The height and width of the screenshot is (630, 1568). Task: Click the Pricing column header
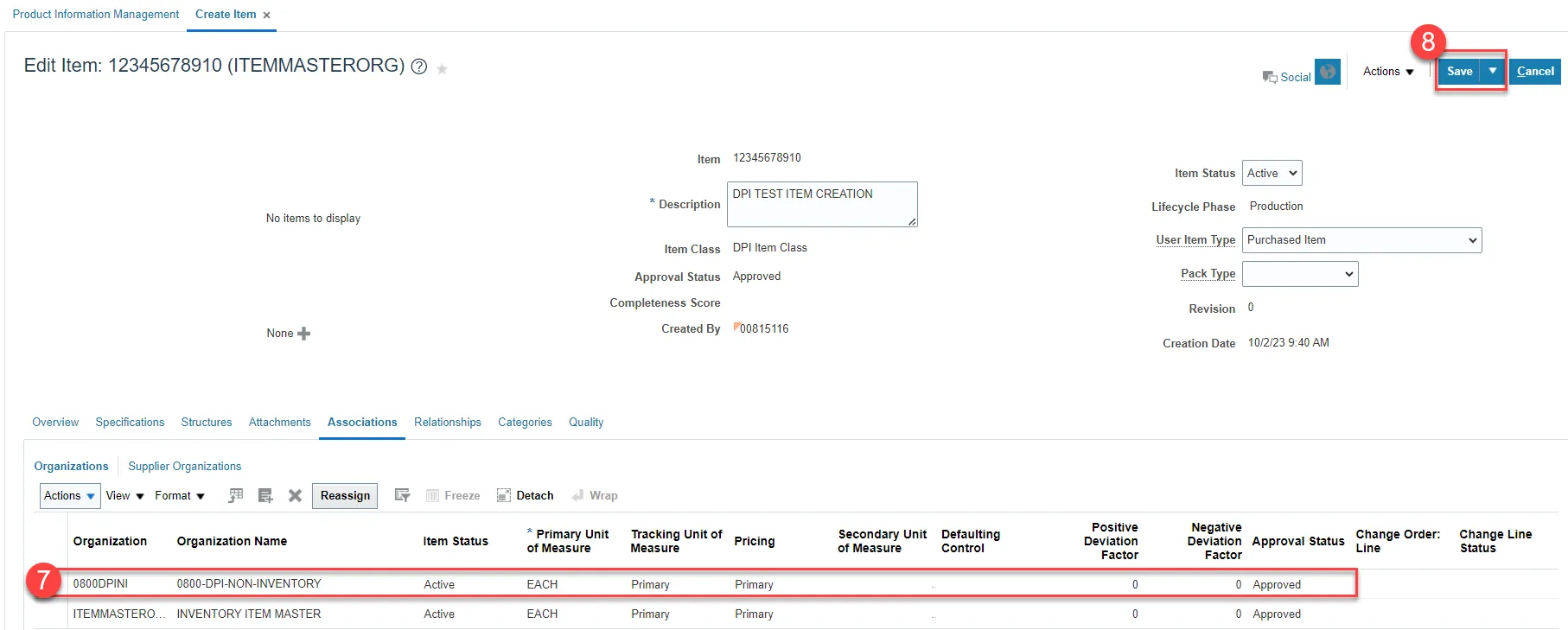click(755, 542)
